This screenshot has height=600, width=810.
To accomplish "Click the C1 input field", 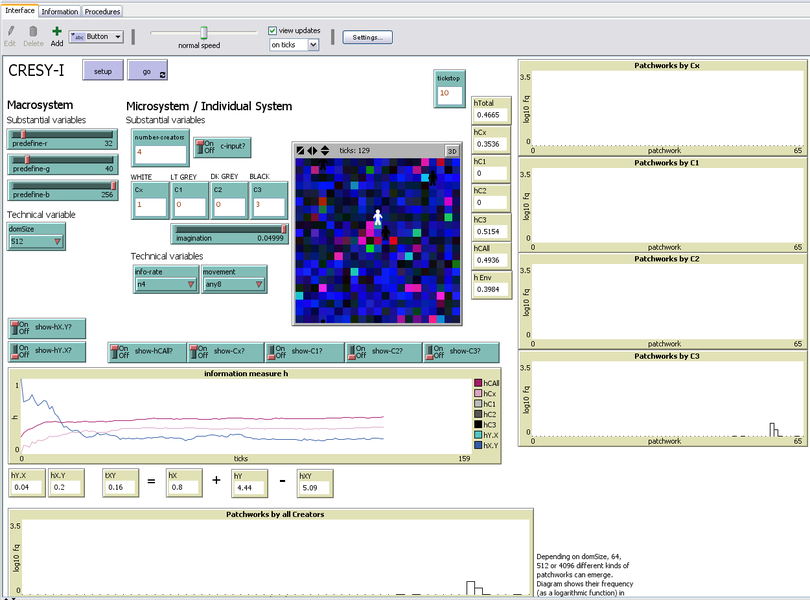I will (190, 206).
